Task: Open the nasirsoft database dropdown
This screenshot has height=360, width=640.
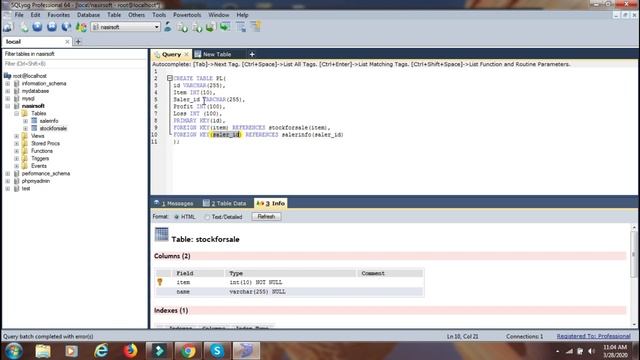Action: coord(157,27)
